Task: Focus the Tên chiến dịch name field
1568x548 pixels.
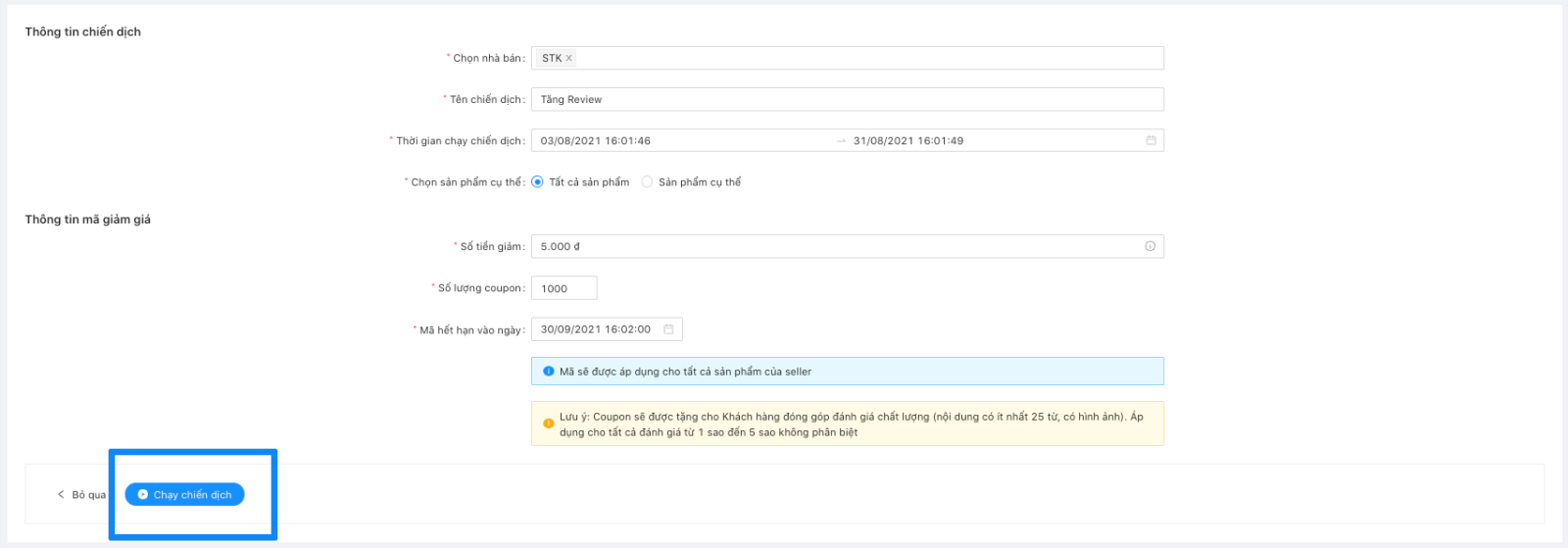Action: pos(847,99)
